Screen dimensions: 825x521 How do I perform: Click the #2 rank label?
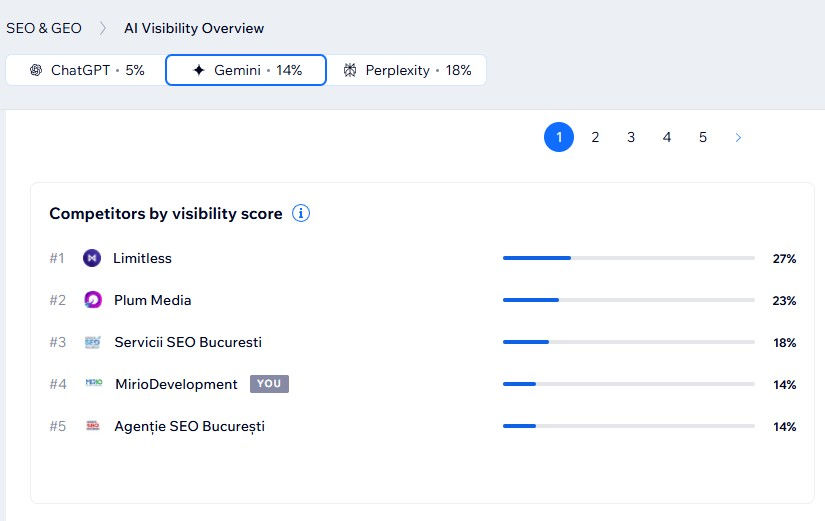(x=57, y=300)
